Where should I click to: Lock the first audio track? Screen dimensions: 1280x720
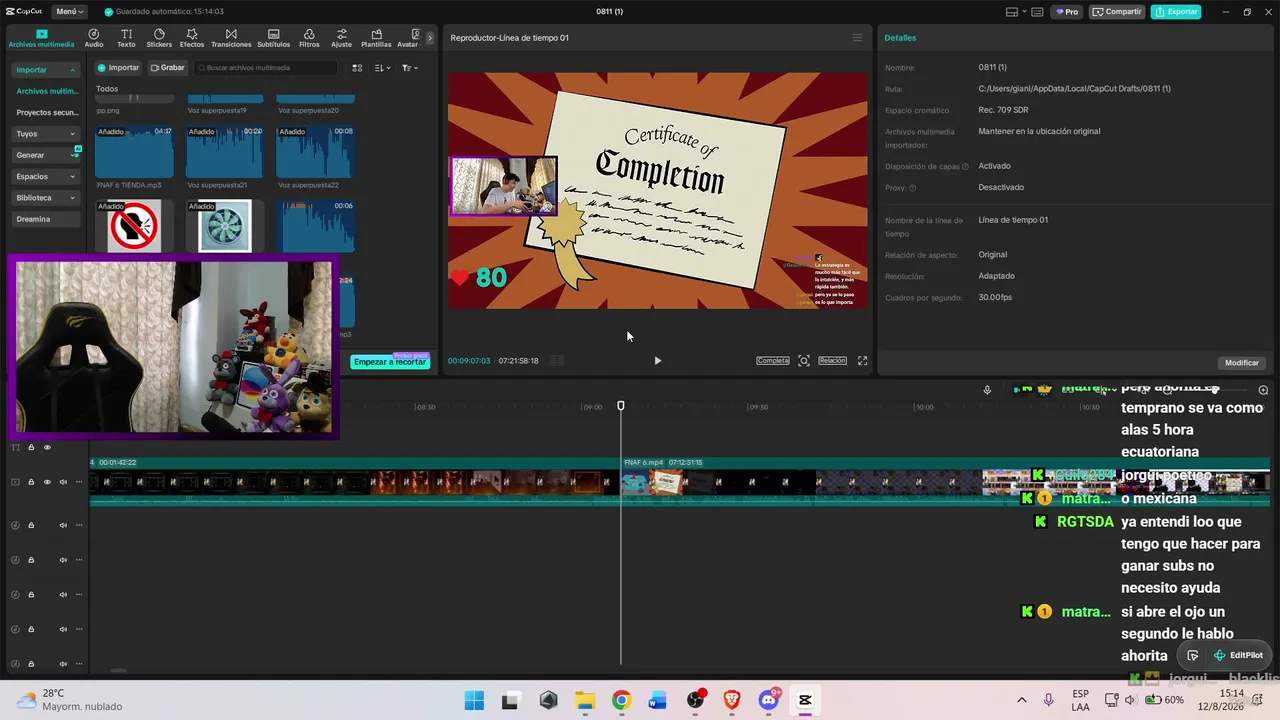pyautogui.click(x=31, y=525)
